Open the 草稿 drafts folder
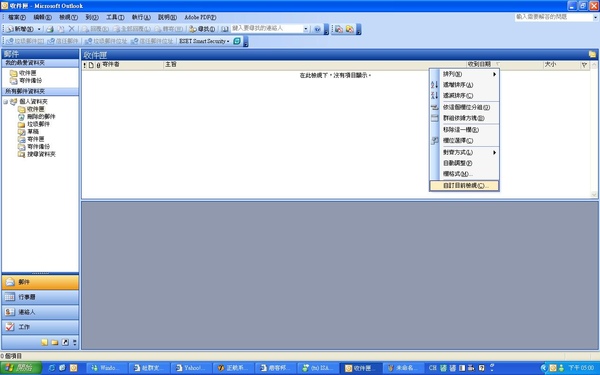Screen dimensions: 600x375 (x=29, y=131)
